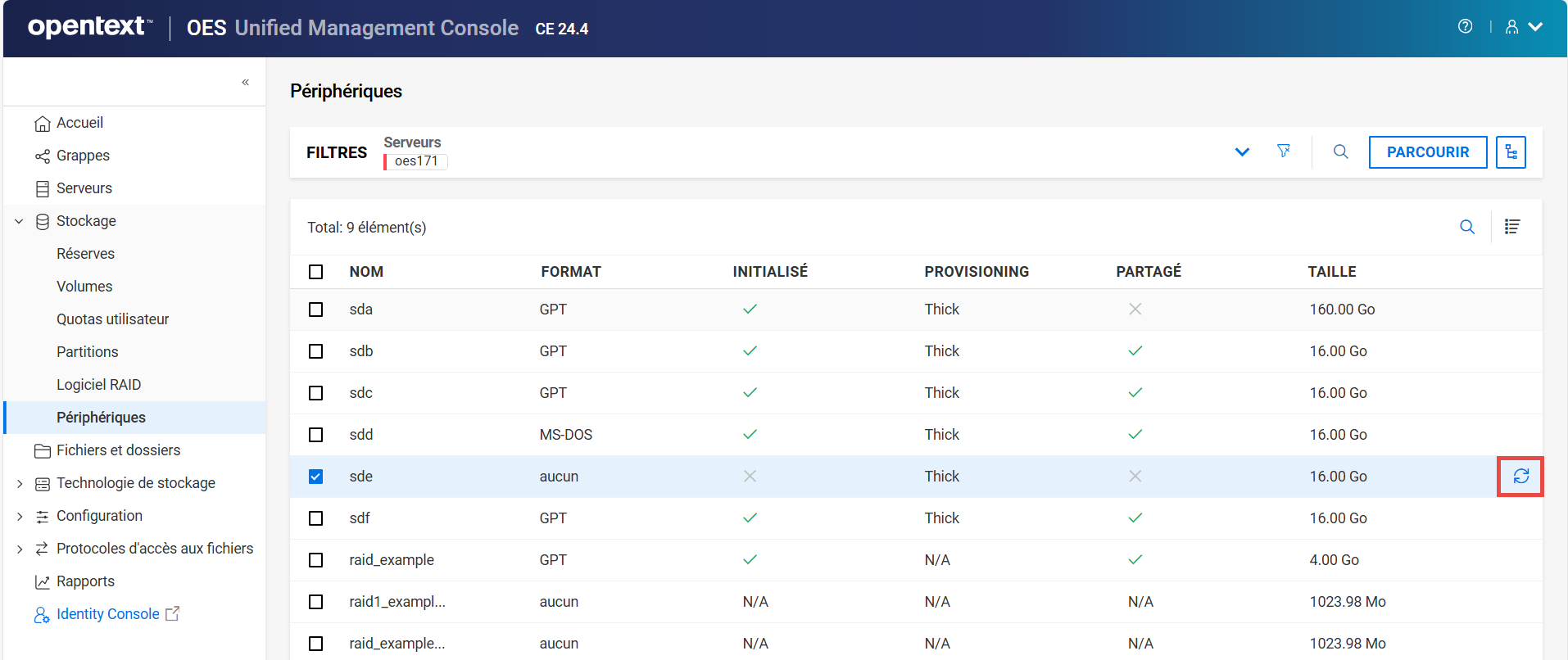Click the table search magnifier icon

(1466, 227)
